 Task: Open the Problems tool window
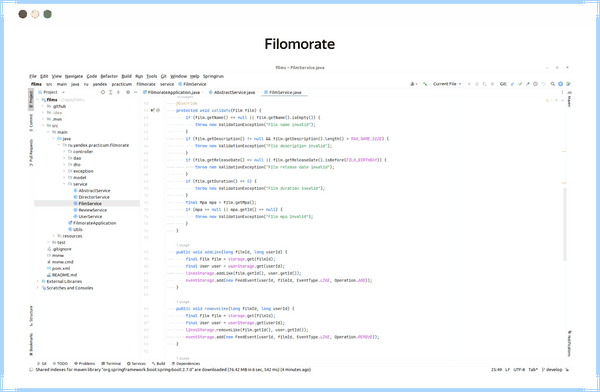pyautogui.click(x=85, y=363)
